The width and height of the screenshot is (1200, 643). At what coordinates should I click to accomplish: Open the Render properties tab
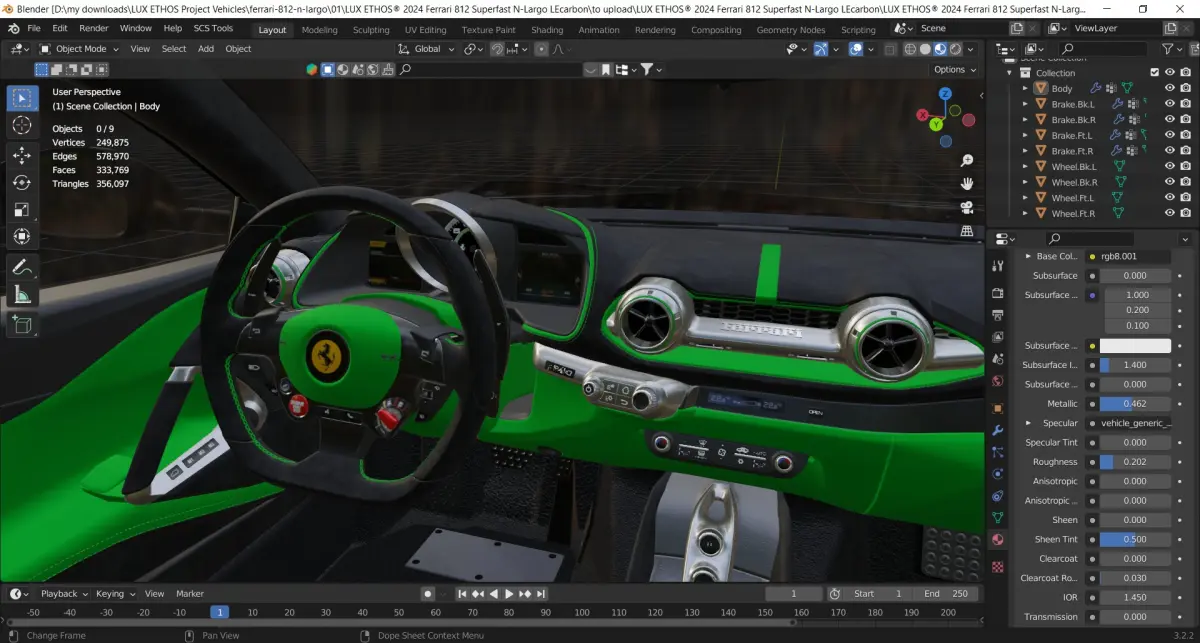point(997,293)
